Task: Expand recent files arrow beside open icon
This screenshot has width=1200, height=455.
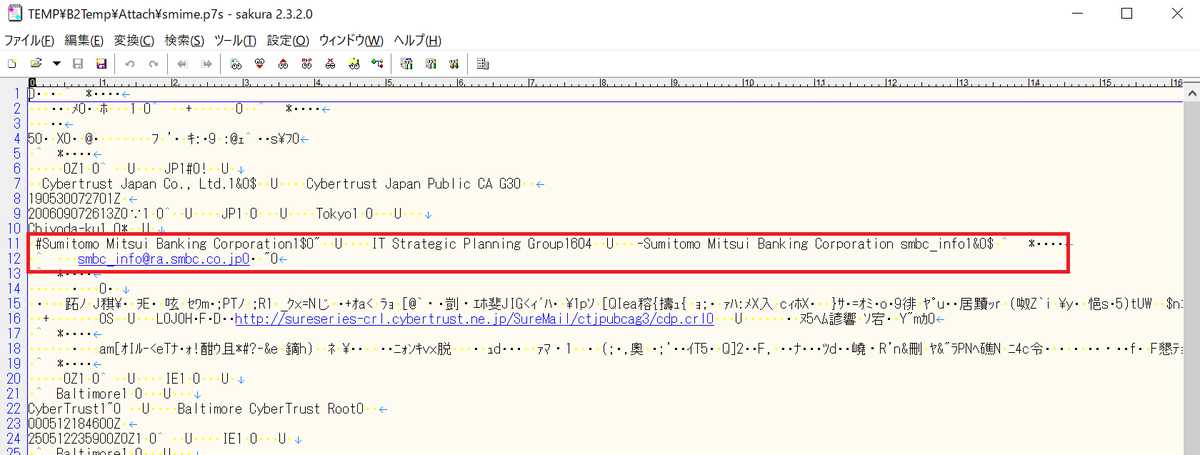Action: click(56, 63)
